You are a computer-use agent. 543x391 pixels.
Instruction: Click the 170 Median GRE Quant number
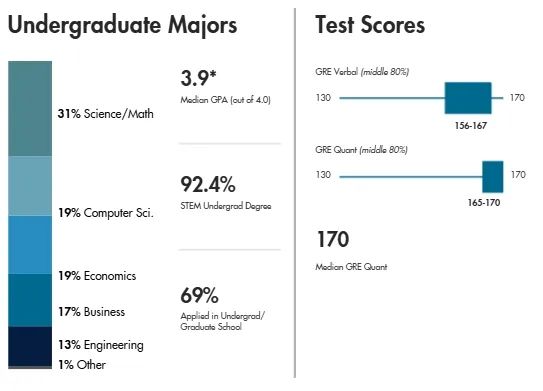coord(333,239)
